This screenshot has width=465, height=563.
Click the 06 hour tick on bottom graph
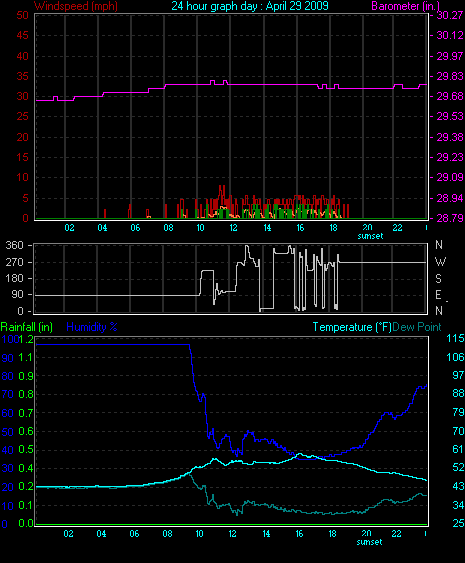pyautogui.click(x=134, y=534)
